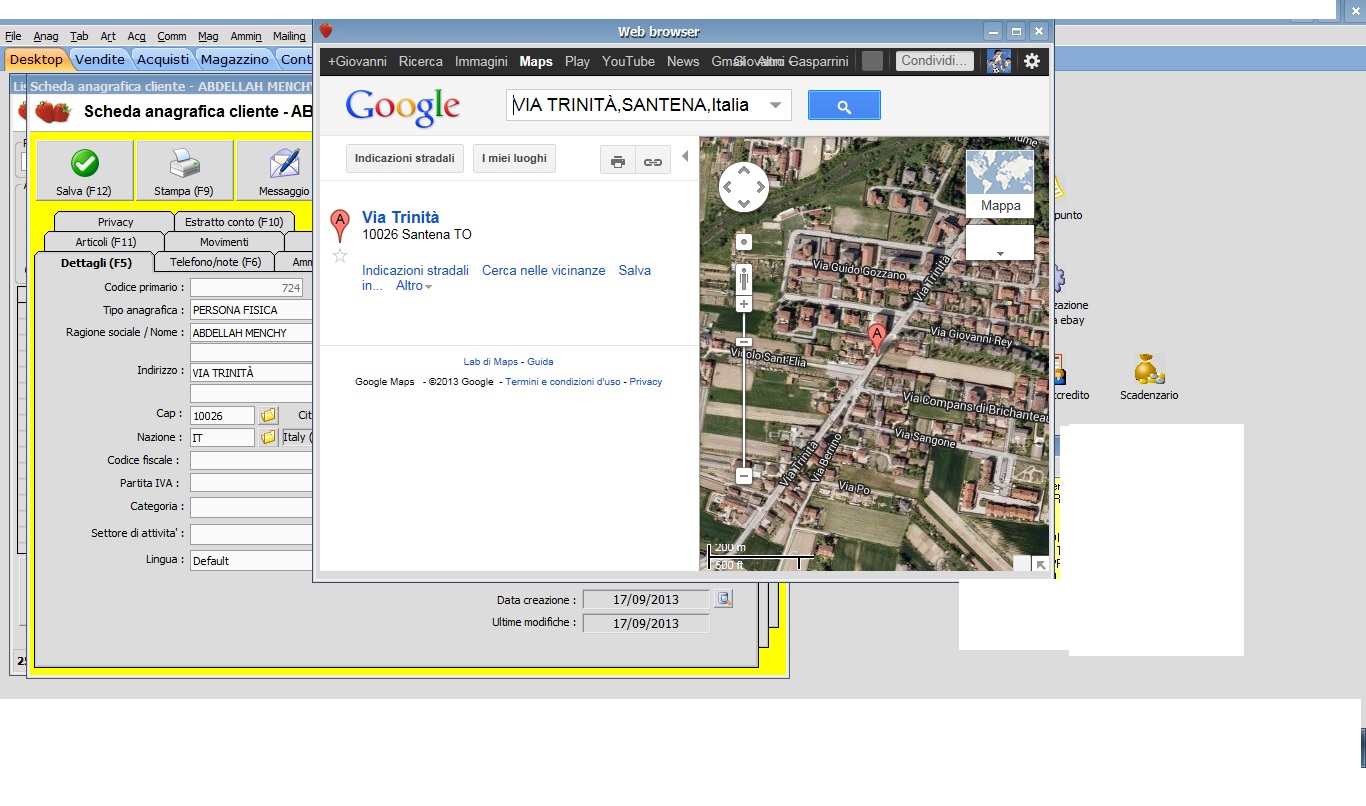The height and width of the screenshot is (806, 1366).
Task: Open the Articoli (F11) tab
Action: pos(105,242)
